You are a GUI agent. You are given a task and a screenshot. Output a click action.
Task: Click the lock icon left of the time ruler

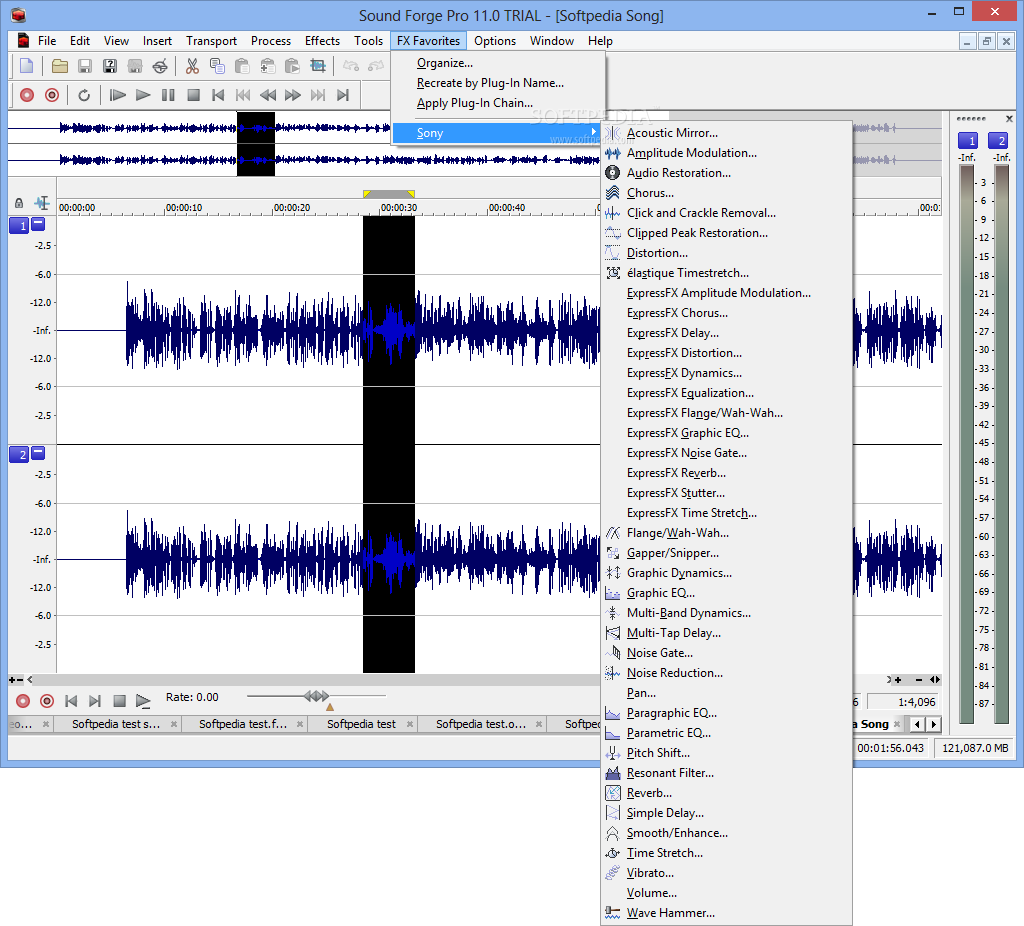[19, 203]
